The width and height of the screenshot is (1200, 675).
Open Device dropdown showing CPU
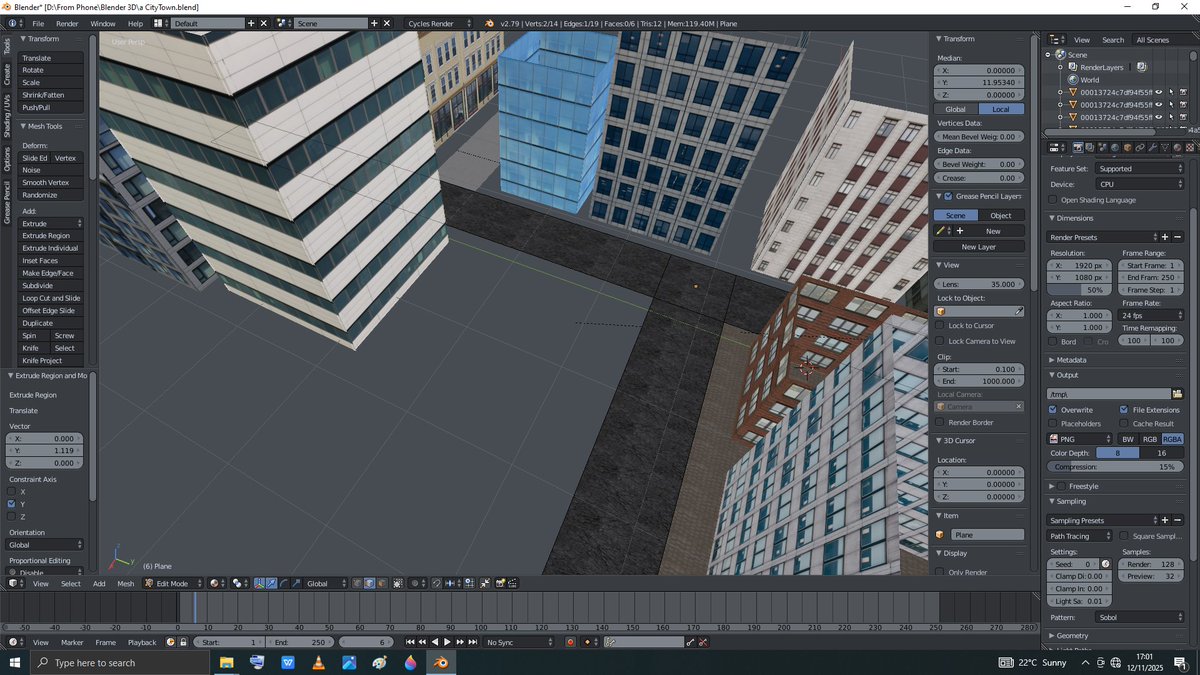[1139, 184]
